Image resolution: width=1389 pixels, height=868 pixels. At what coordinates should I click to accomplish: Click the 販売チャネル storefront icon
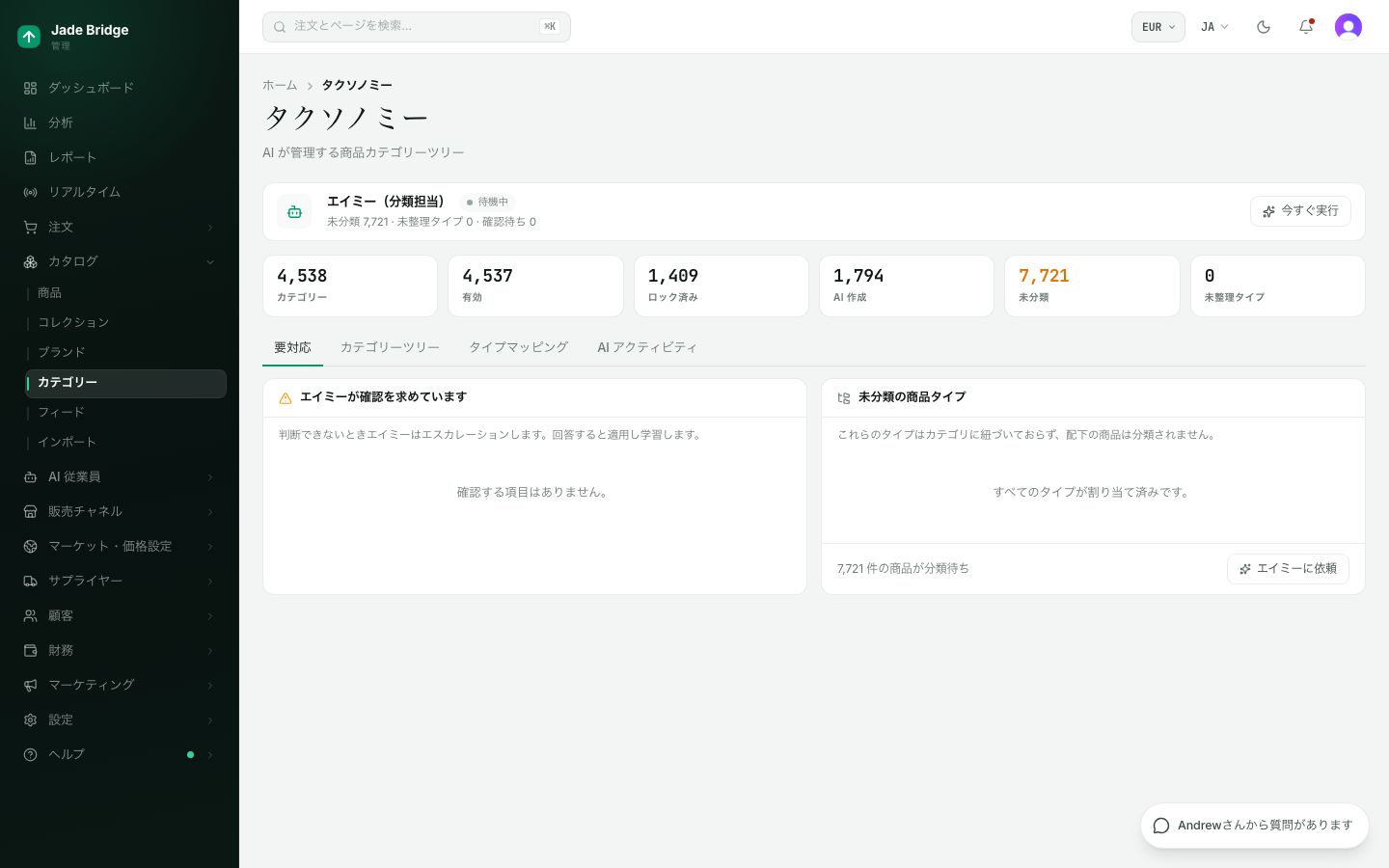(x=30, y=511)
